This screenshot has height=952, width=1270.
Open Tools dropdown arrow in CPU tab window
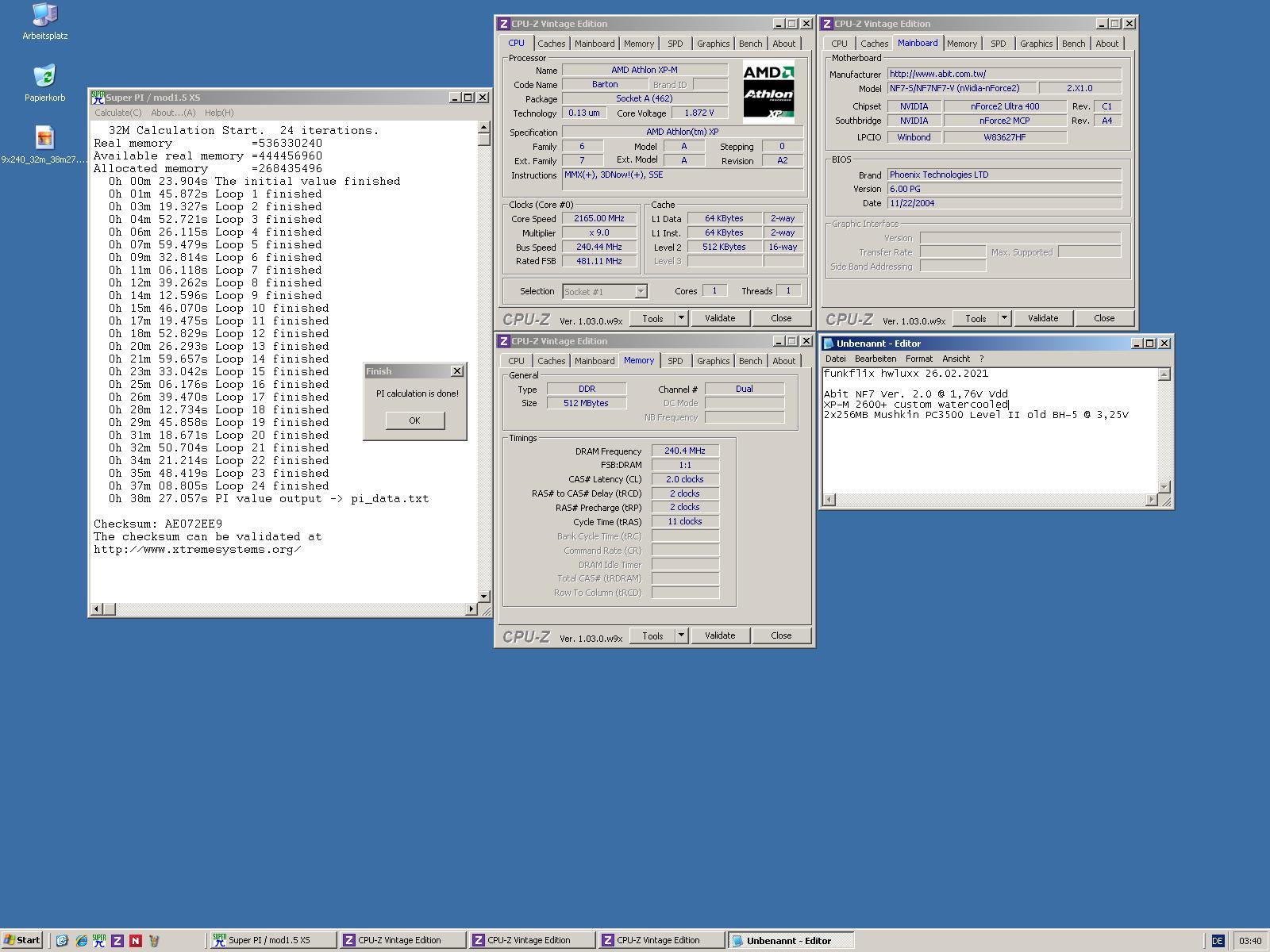click(681, 318)
